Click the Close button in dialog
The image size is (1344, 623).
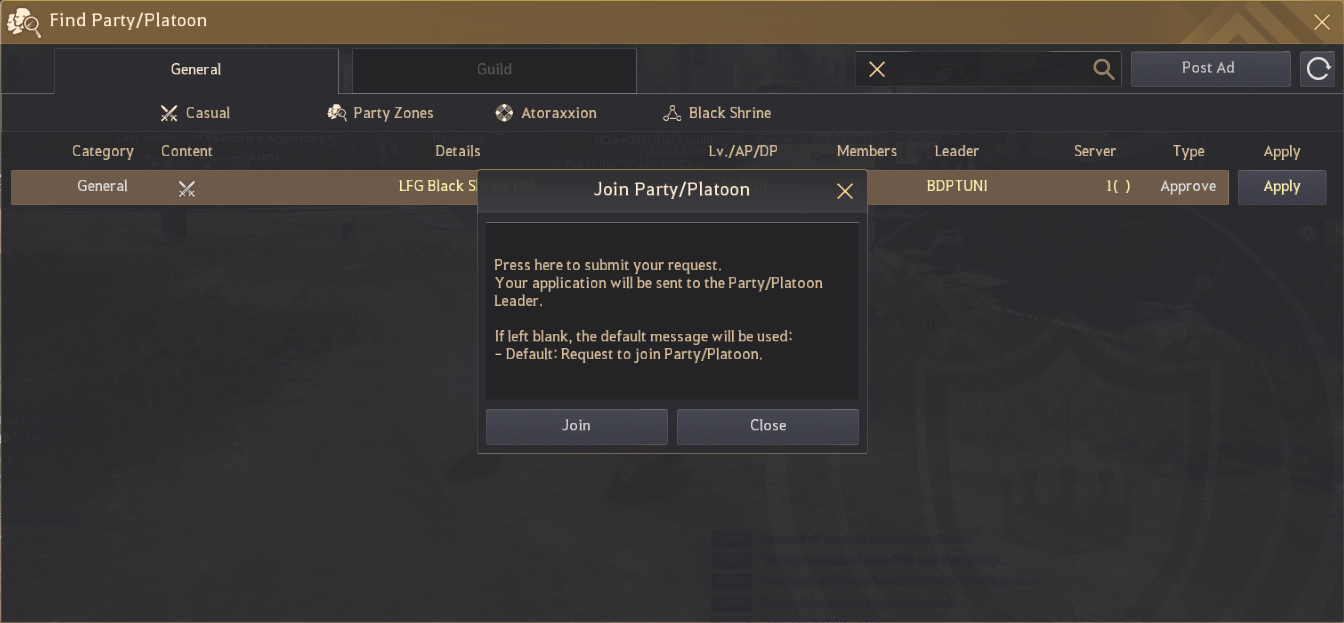tap(767, 426)
